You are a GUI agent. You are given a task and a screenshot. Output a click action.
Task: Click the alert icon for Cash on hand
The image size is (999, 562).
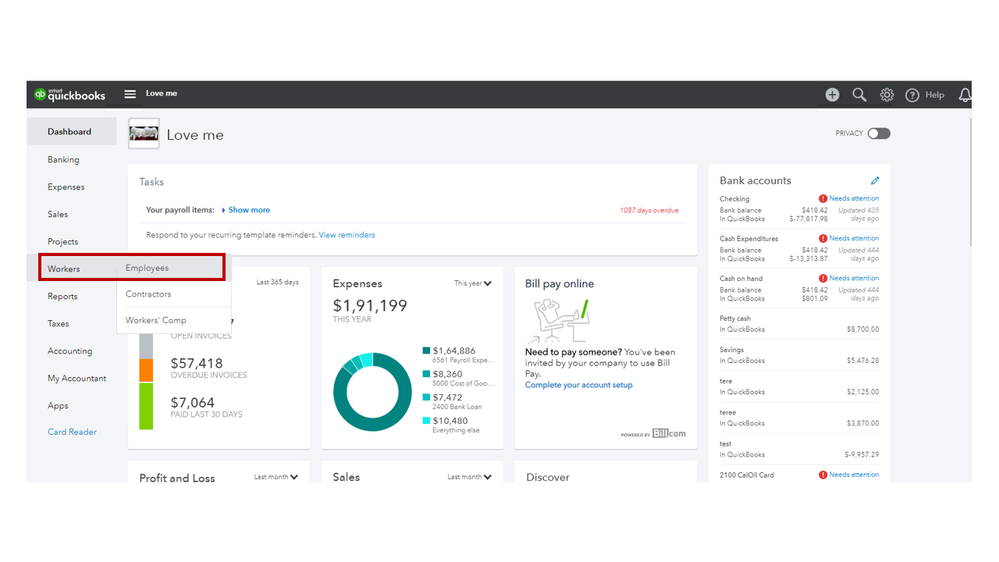click(823, 278)
